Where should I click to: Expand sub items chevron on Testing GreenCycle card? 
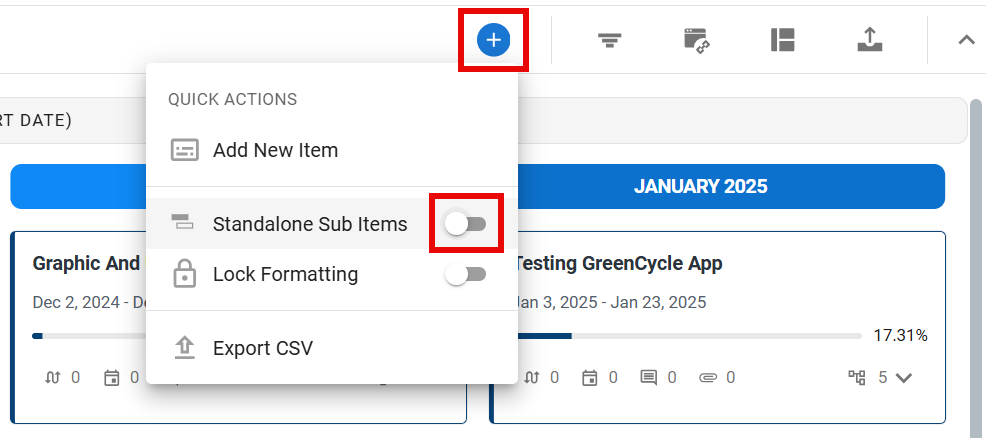(904, 378)
